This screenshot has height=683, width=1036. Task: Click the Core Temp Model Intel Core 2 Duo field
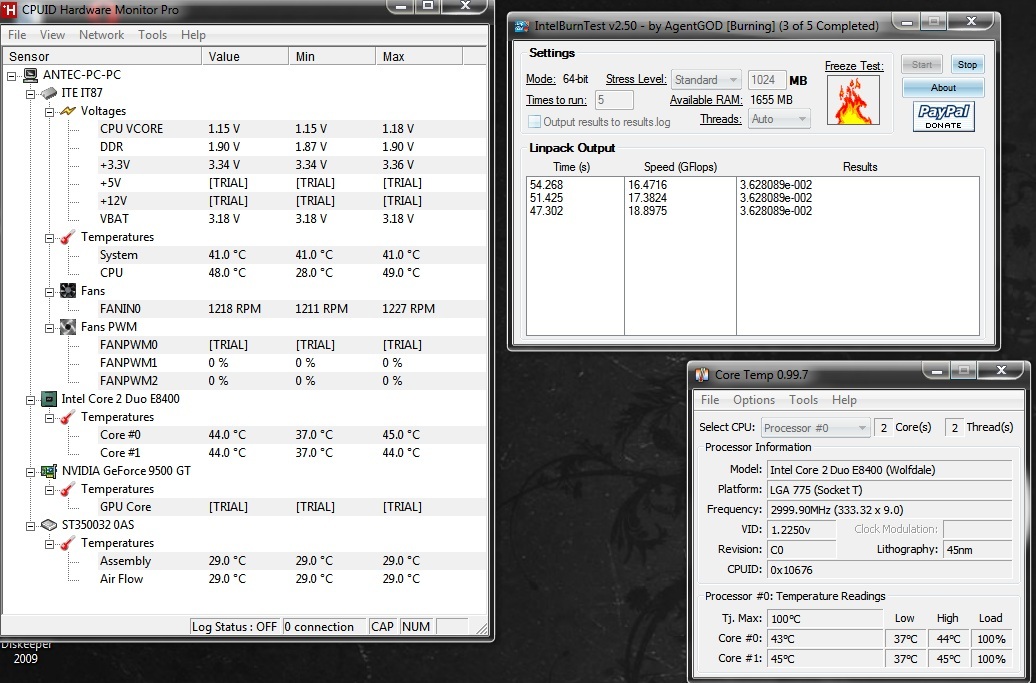point(889,470)
